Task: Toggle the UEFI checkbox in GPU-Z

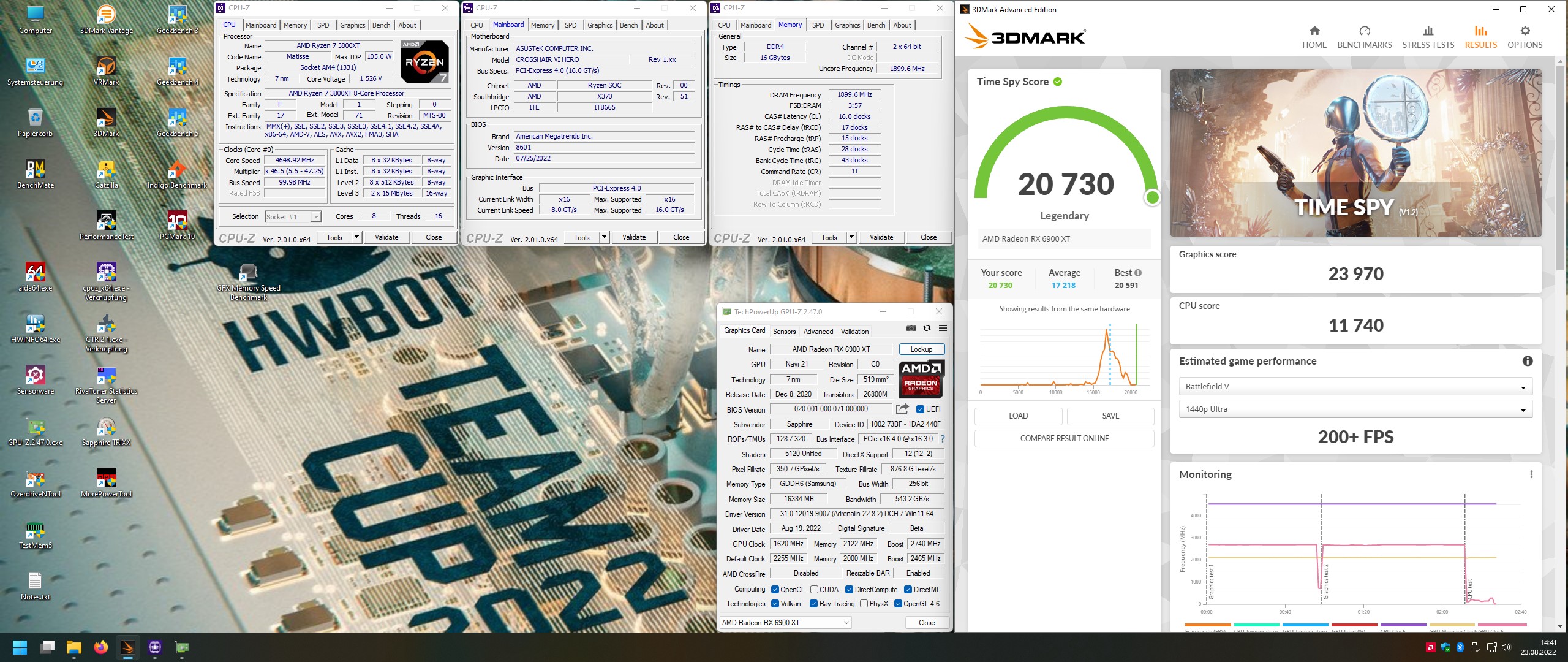Action: click(920, 409)
